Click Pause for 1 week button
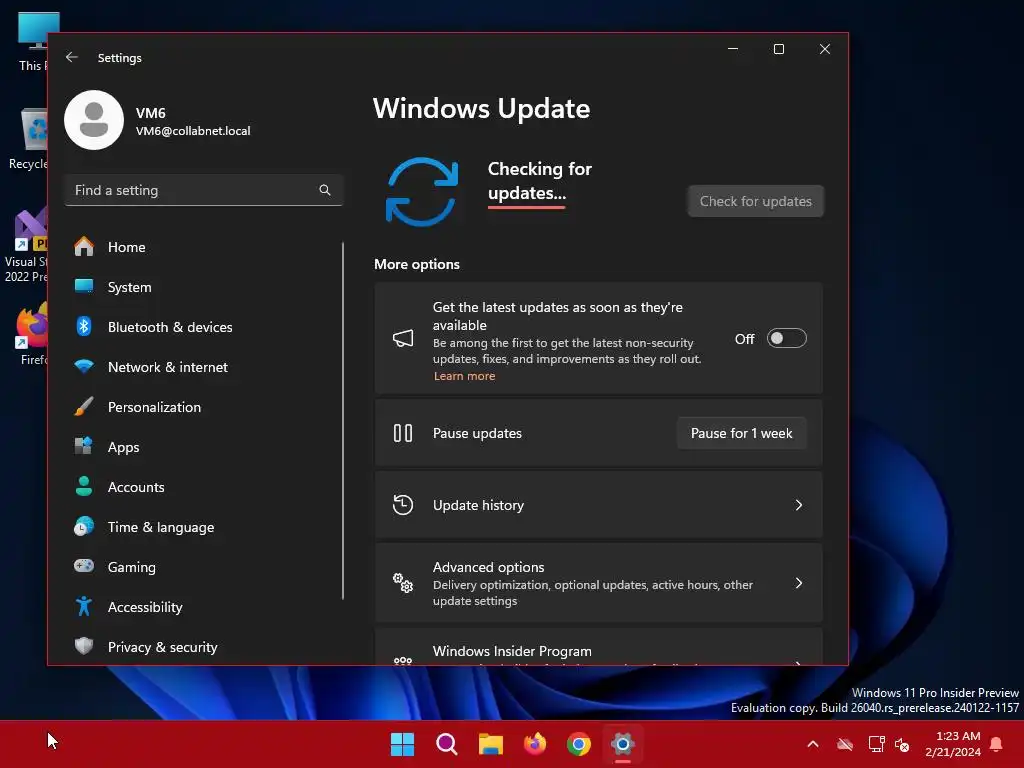1024x768 pixels. [x=741, y=433]
